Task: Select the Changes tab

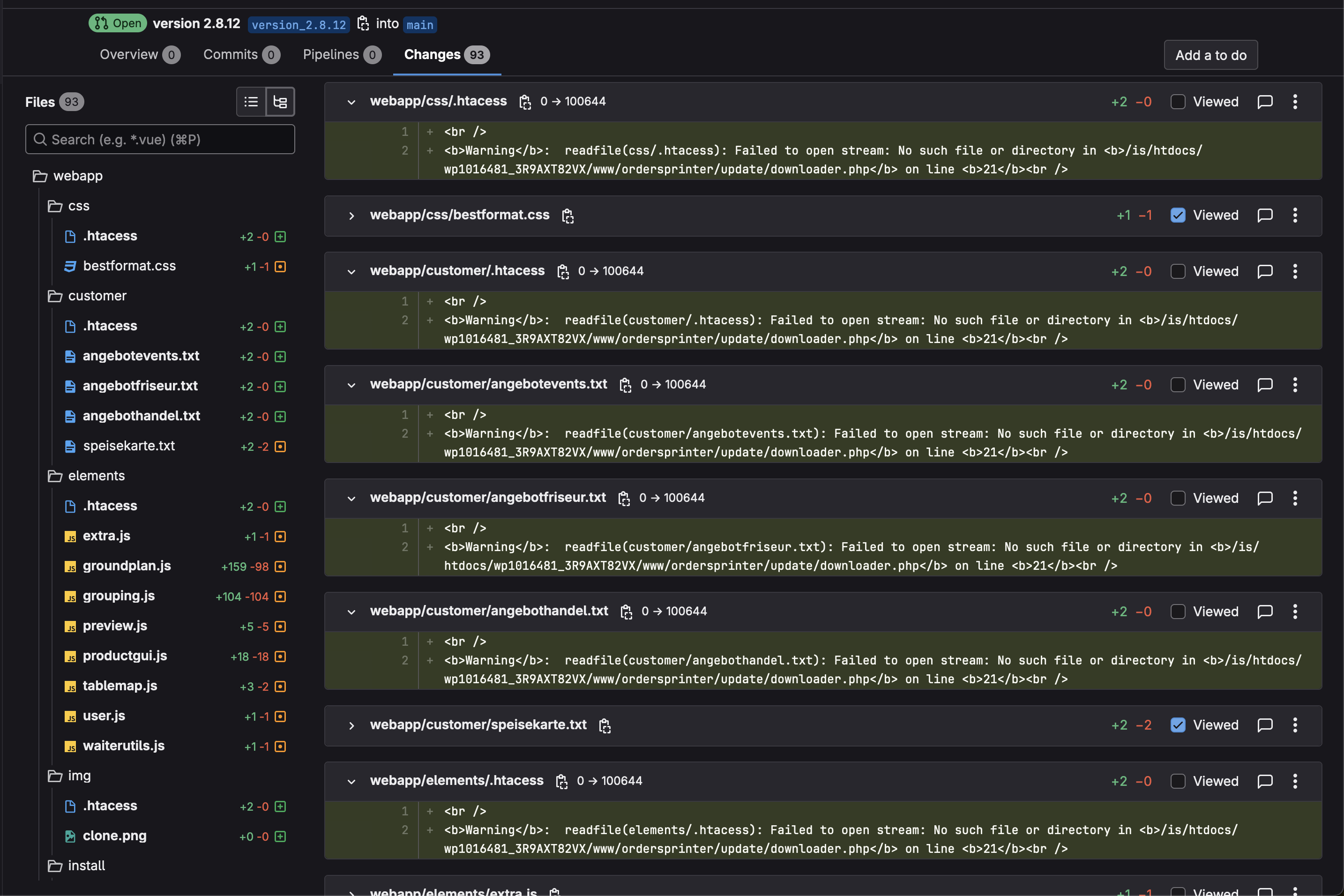Action: coord(447,55)
